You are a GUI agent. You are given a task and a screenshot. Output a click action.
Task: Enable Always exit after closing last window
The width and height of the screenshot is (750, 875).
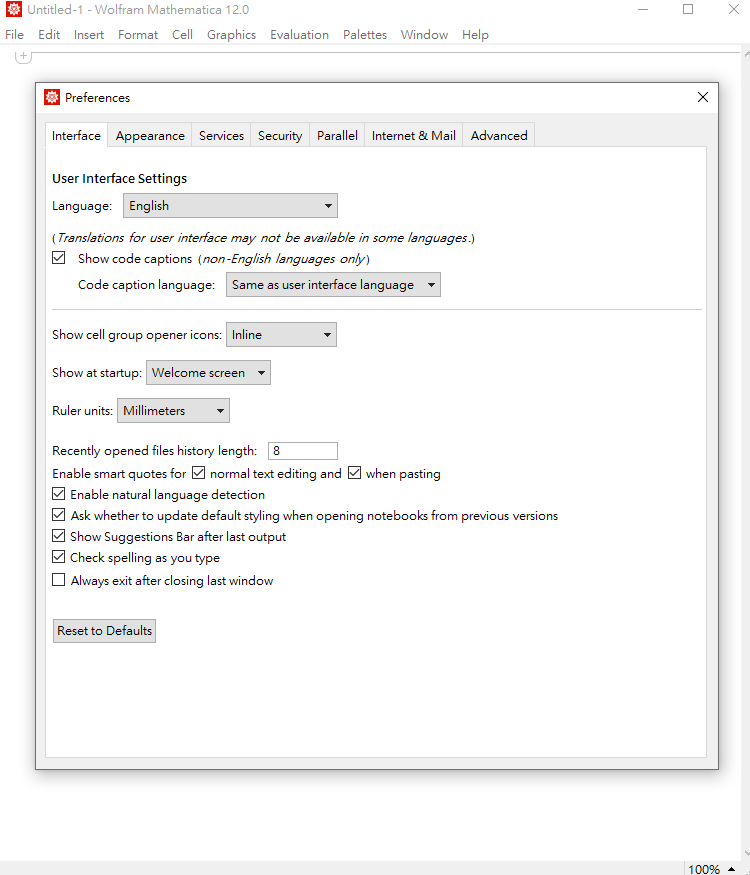click(59, 580)
